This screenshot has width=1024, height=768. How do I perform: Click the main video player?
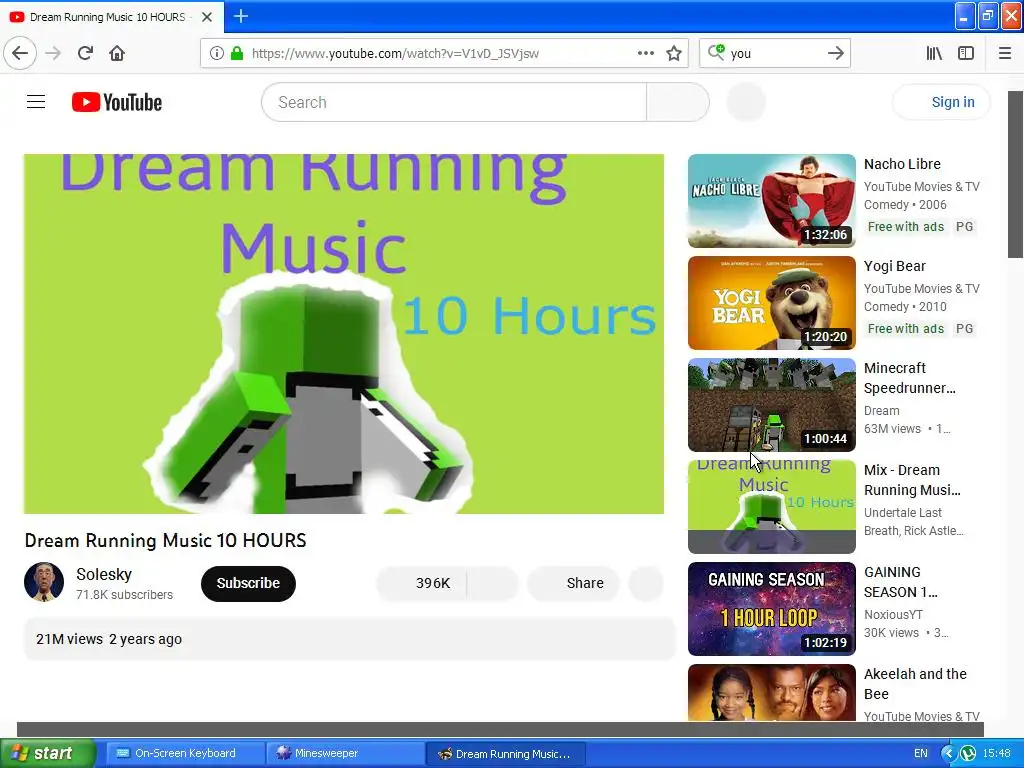(344, 334)
